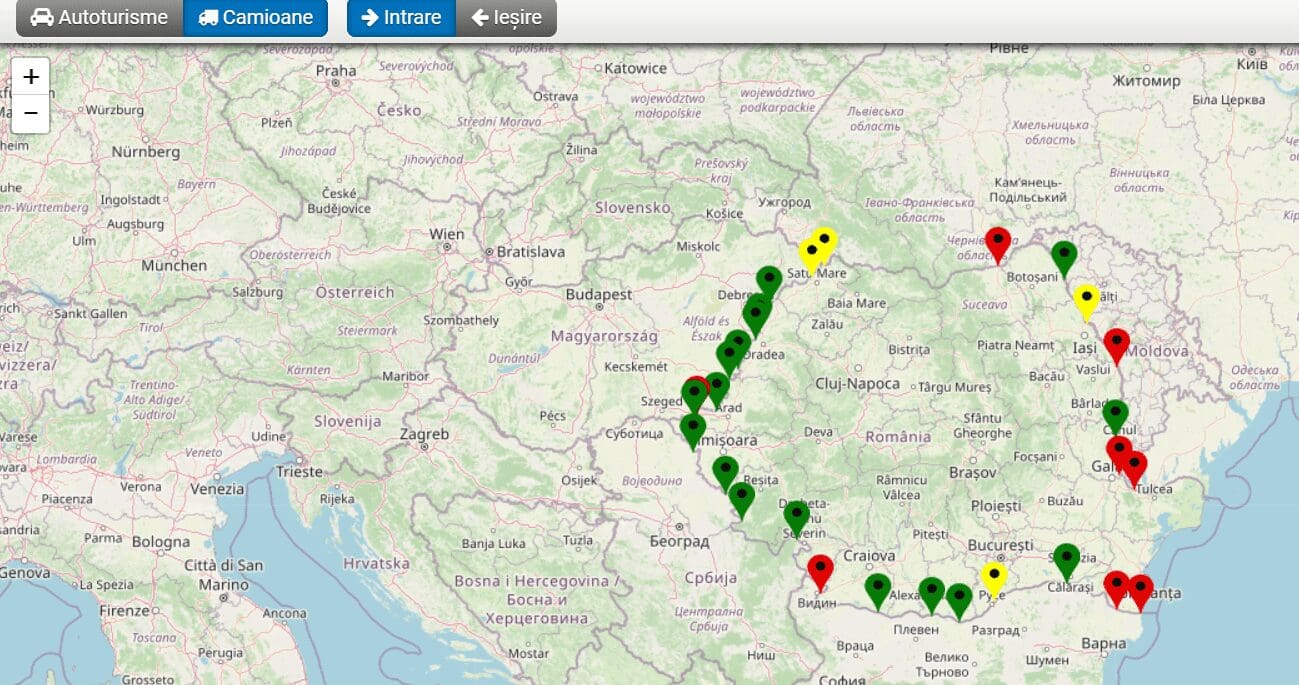
Task: Switch to Ieșire direction
Action: (x=506, y=18)
